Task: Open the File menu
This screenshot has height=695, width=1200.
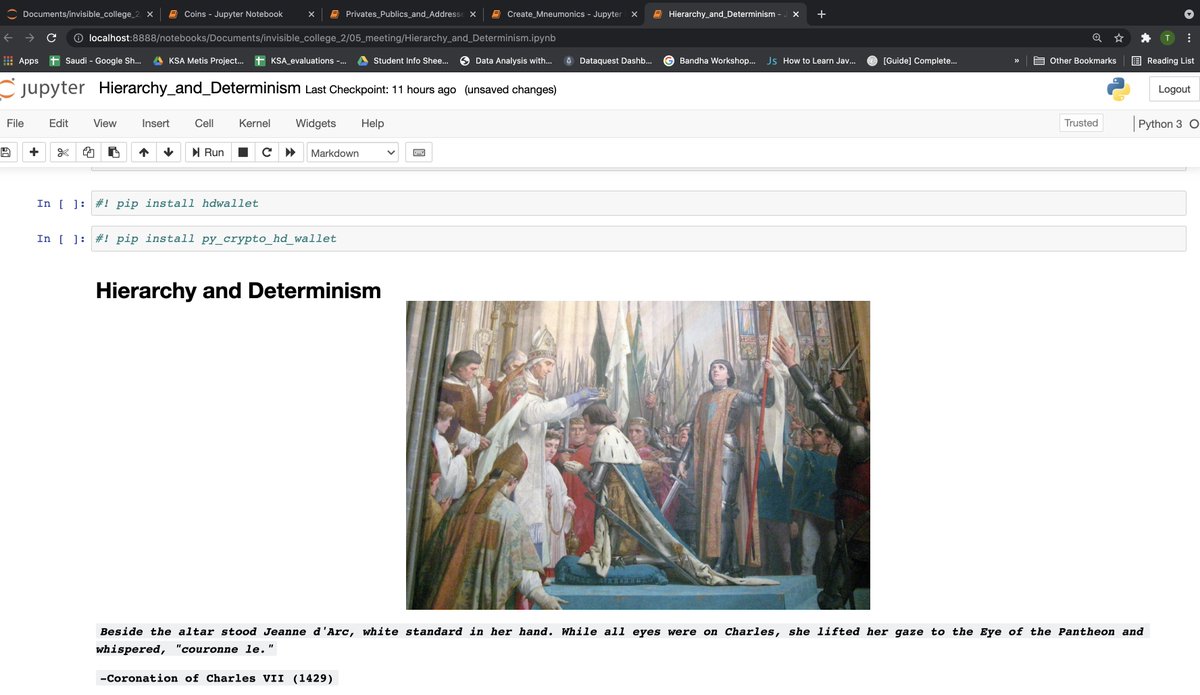Action: click(15, 123)
